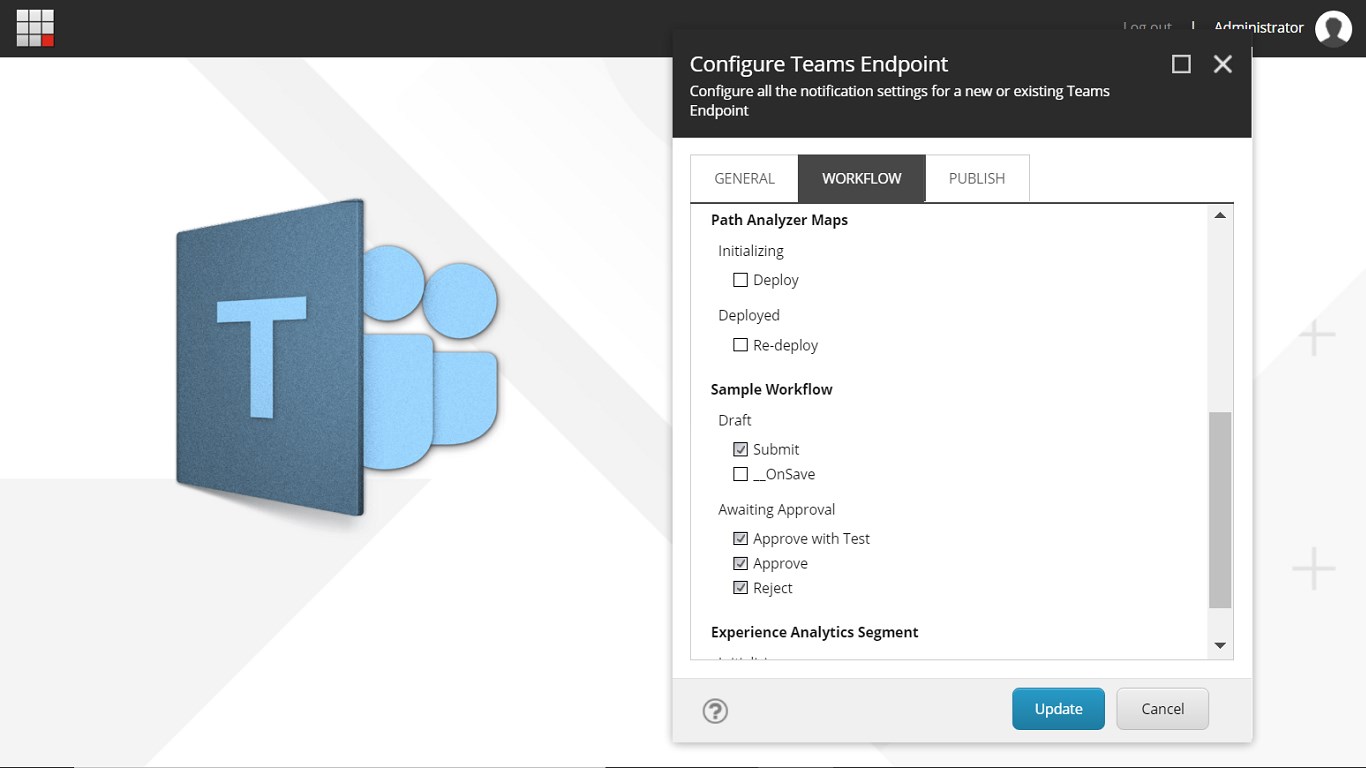Open the Sitecore launchpad grid icon
Screen dimensions: 1366x768
(35, 28)
